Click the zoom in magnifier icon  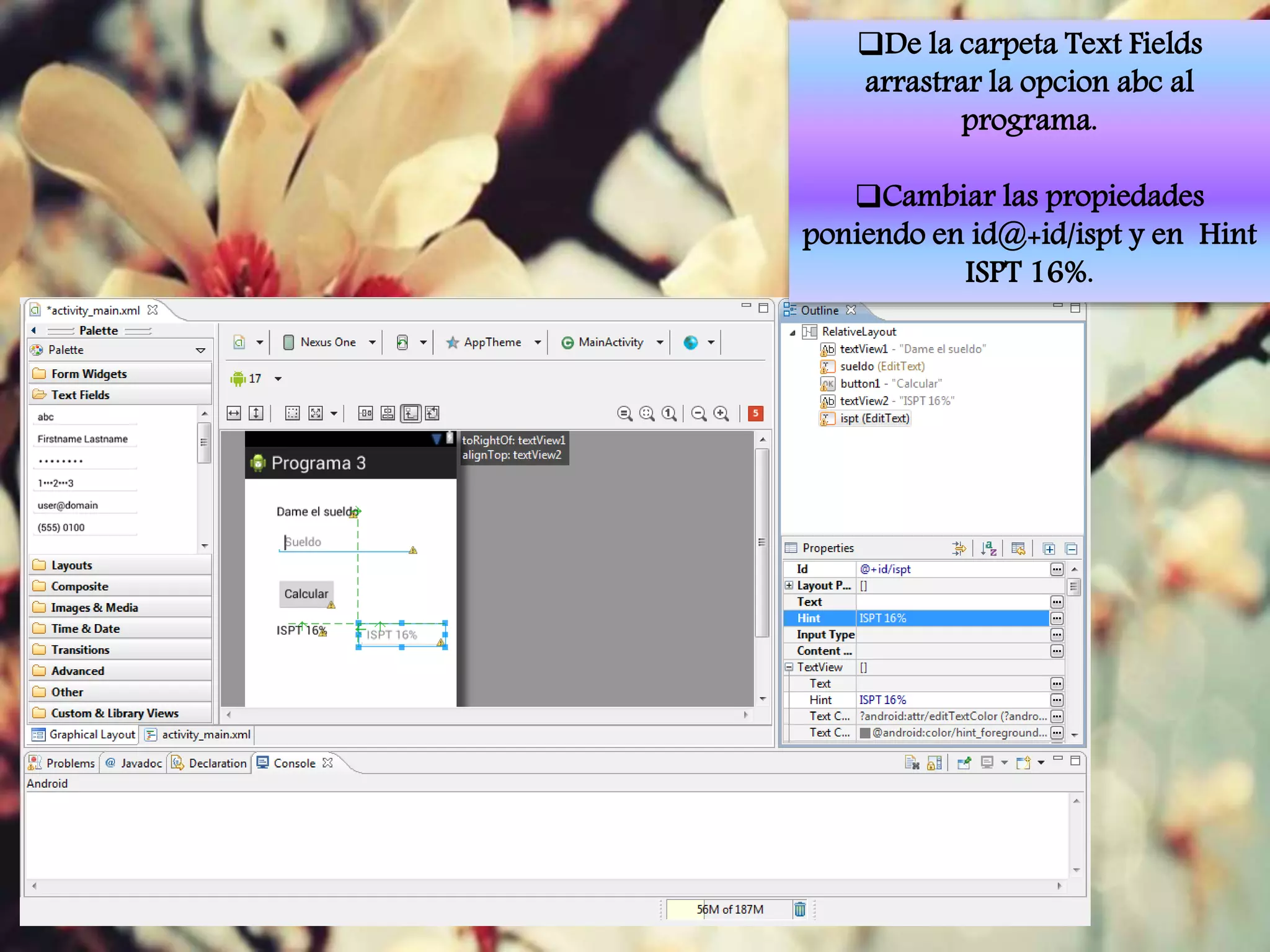(721, 413)
